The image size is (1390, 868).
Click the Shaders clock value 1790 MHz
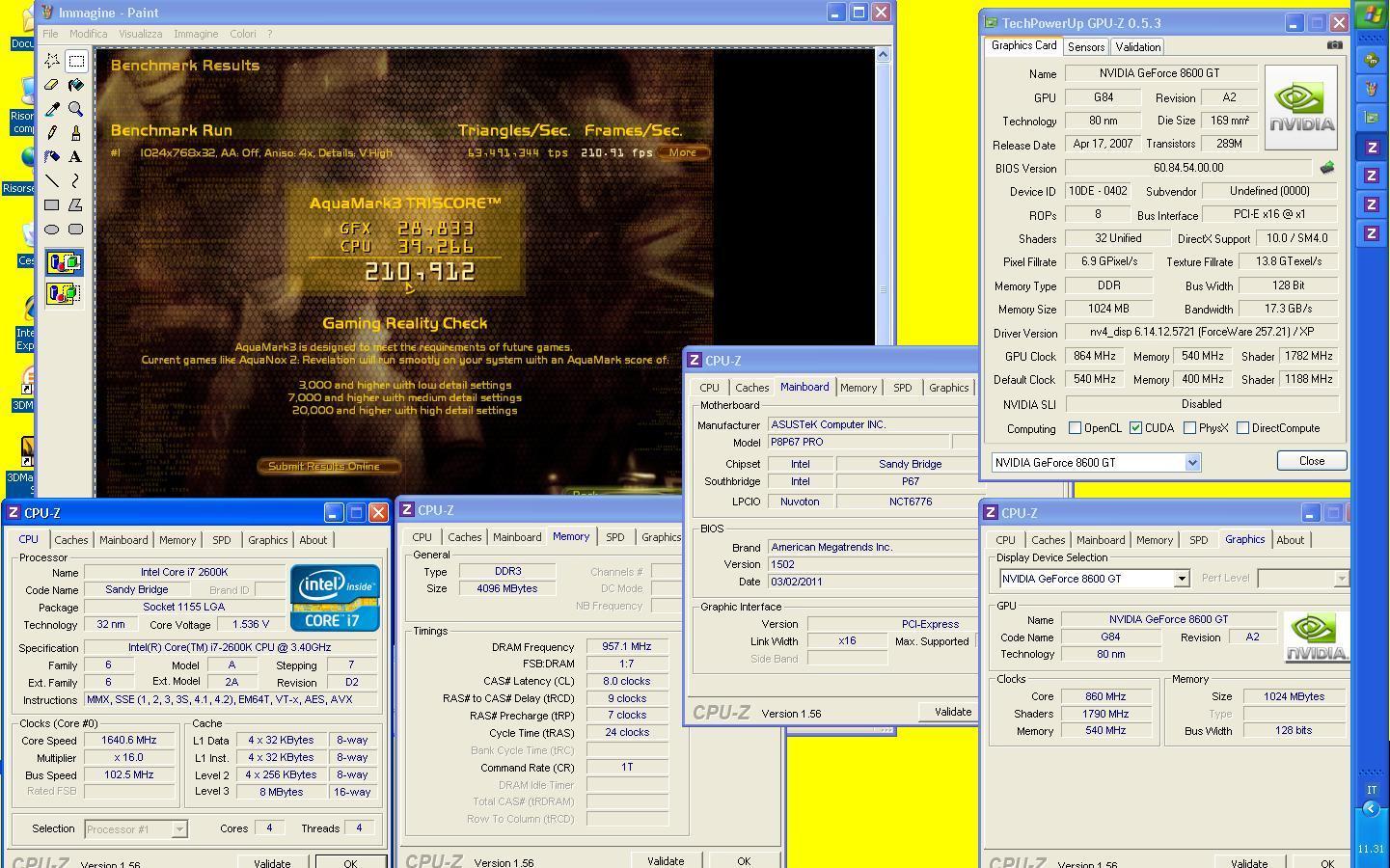tap(1105, 714)
